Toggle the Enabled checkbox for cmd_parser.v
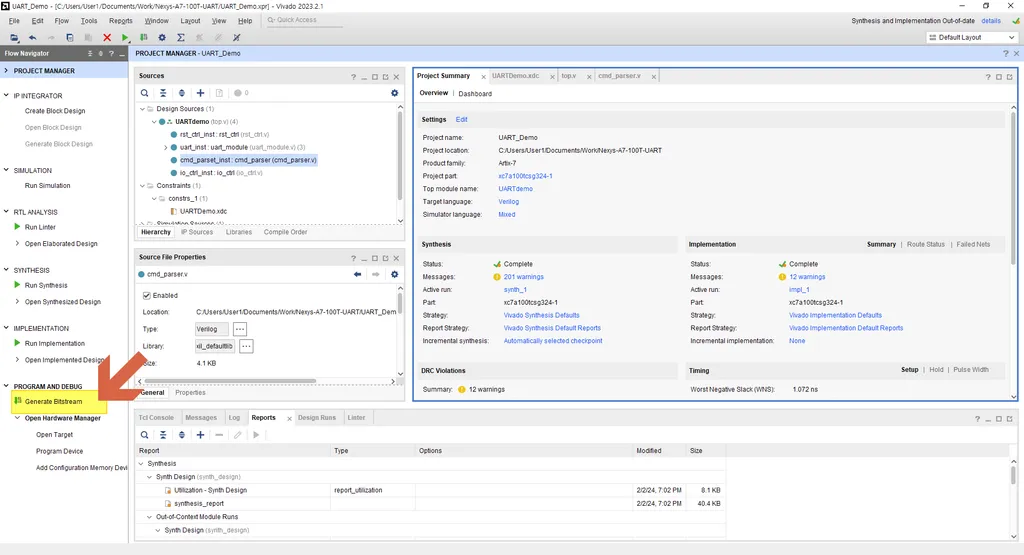The width and height of the screenshot is (1024, 555). click(x=147, y=296)
